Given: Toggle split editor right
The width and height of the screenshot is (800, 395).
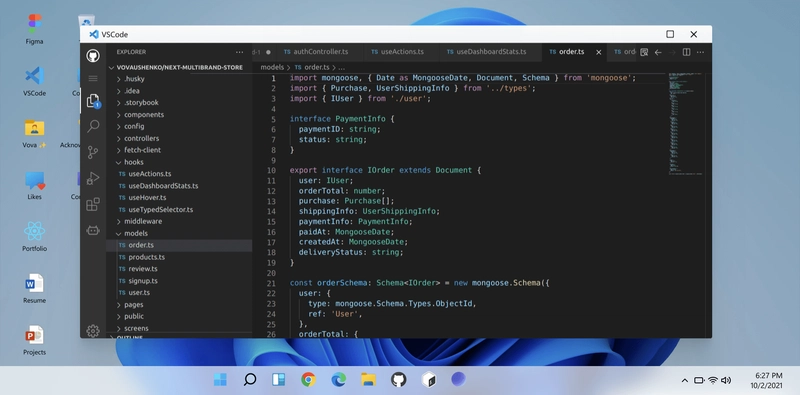Looking at the screenshot, I should [687, 52].
